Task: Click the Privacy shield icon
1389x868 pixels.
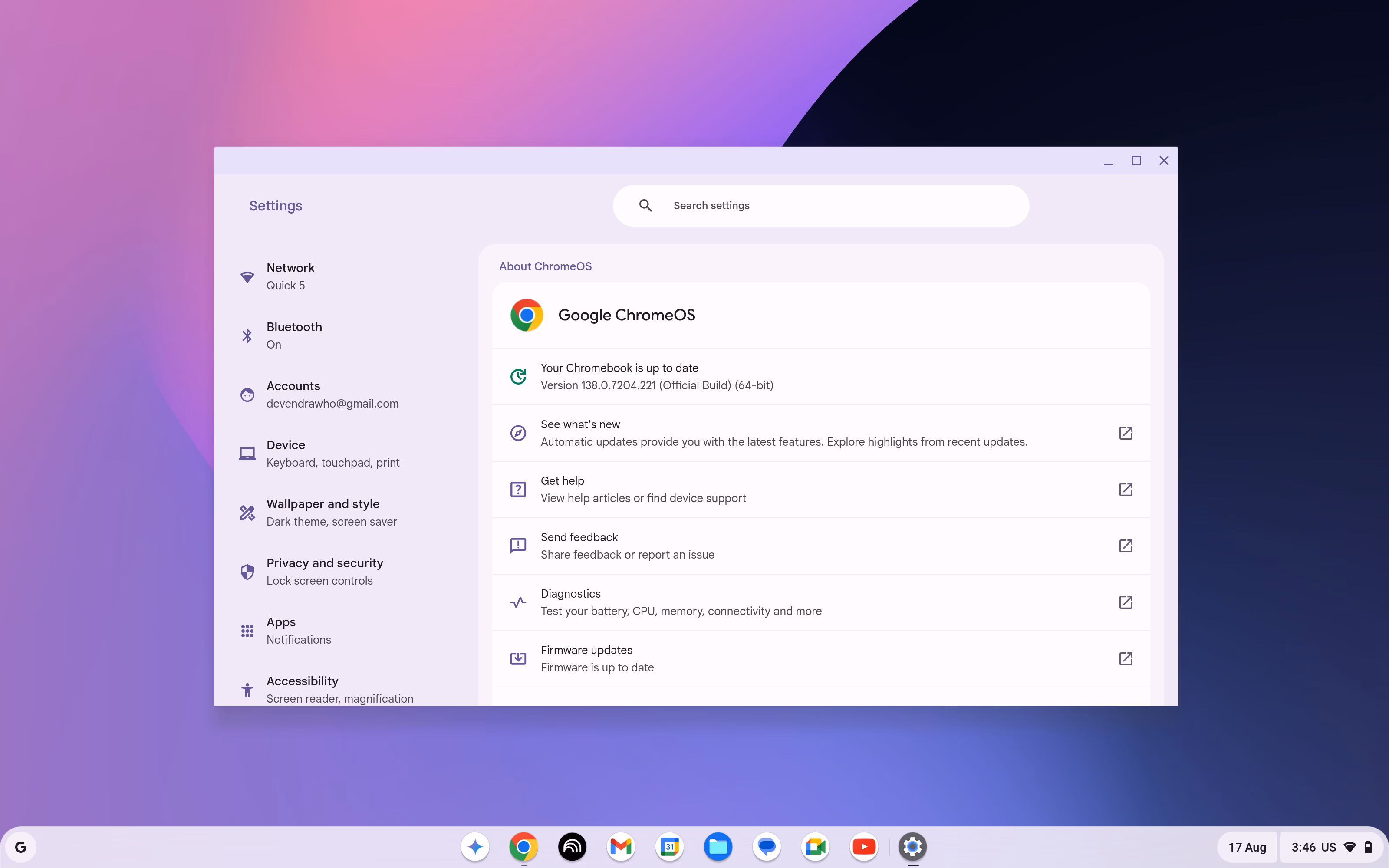Action: [x=247, y=572]
